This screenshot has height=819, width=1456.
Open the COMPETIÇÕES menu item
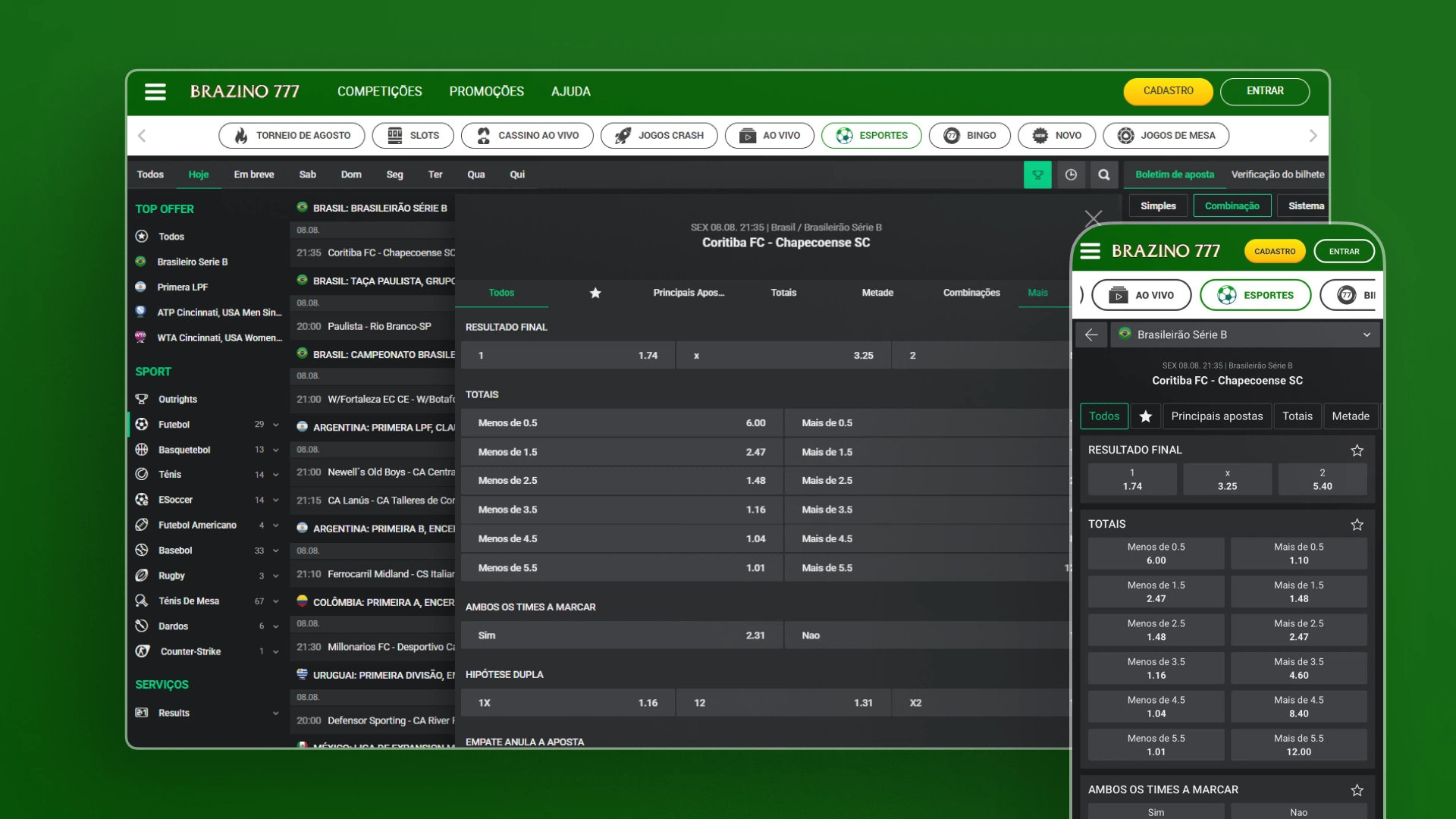tap(379, 92)
